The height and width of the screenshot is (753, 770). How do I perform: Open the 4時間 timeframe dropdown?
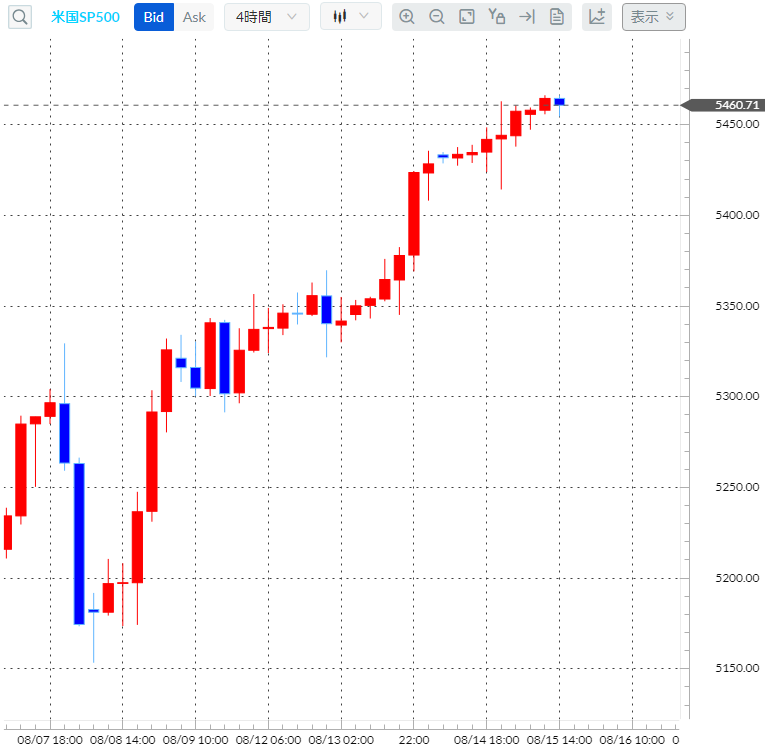click(x=267, y=17)
